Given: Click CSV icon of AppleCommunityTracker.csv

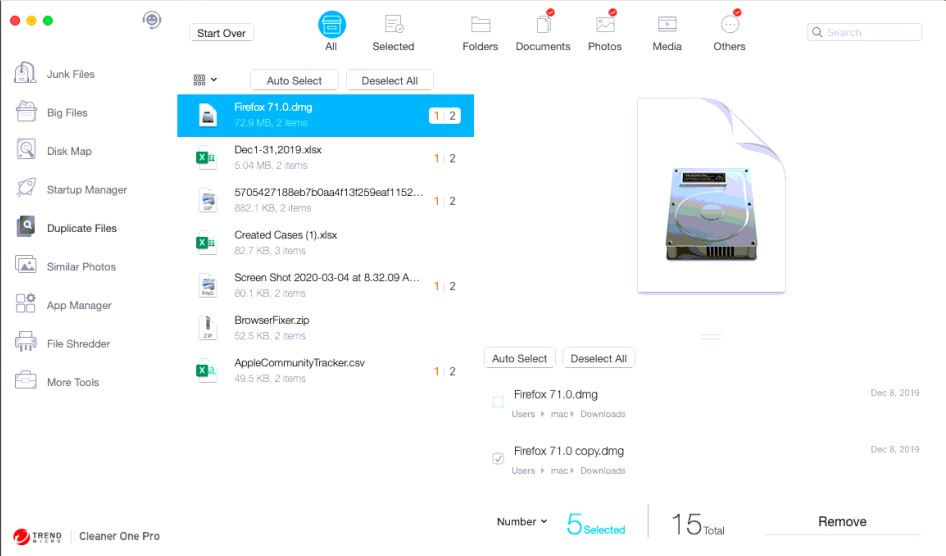Looking at the screenshot, I should click(206, 371).
